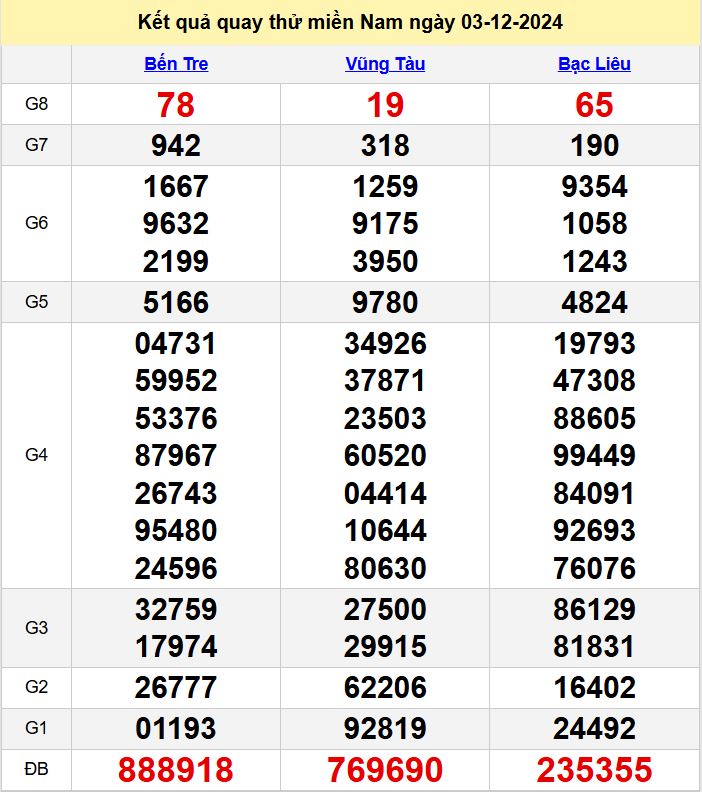
Task: Click G4 number 37871
Action: [x=385, y=381]
